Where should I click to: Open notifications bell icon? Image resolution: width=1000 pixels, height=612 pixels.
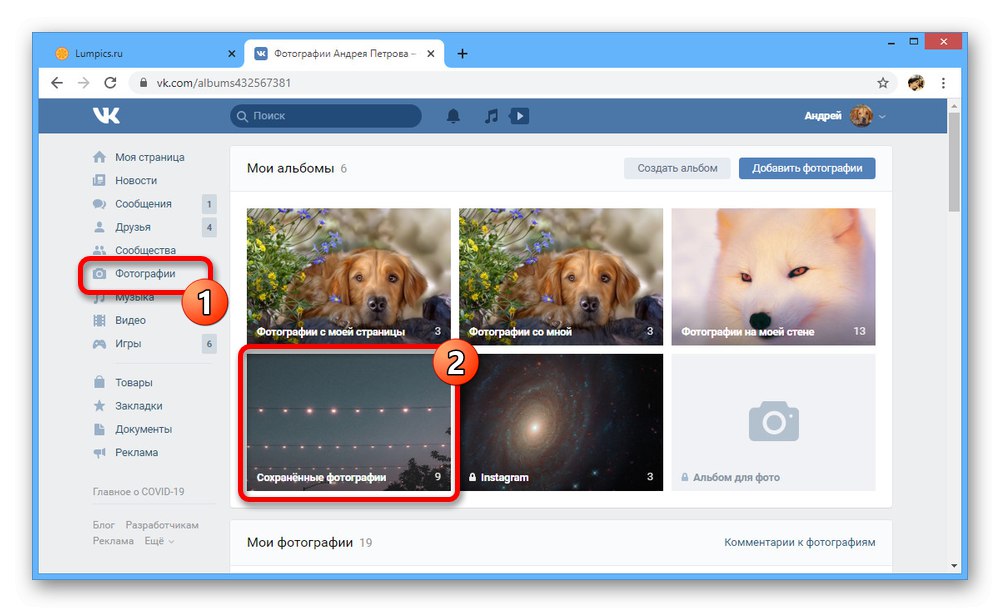pyautogui.click(x=453, y=116)
